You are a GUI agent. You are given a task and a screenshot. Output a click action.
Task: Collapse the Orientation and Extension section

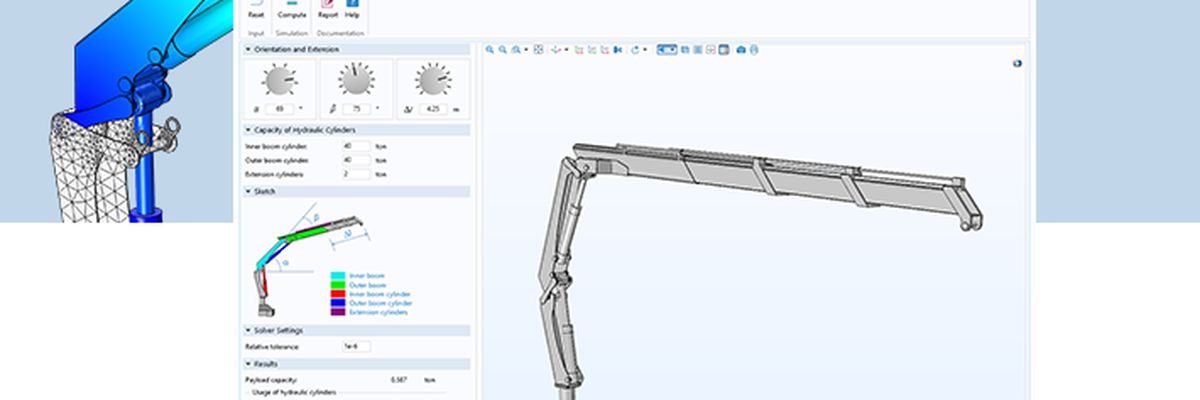coord(248,48)
